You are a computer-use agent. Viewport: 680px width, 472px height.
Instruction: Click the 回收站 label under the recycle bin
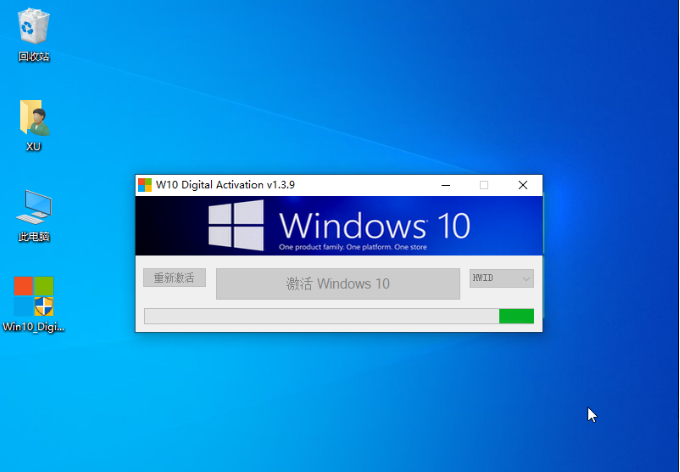[34, 57]
